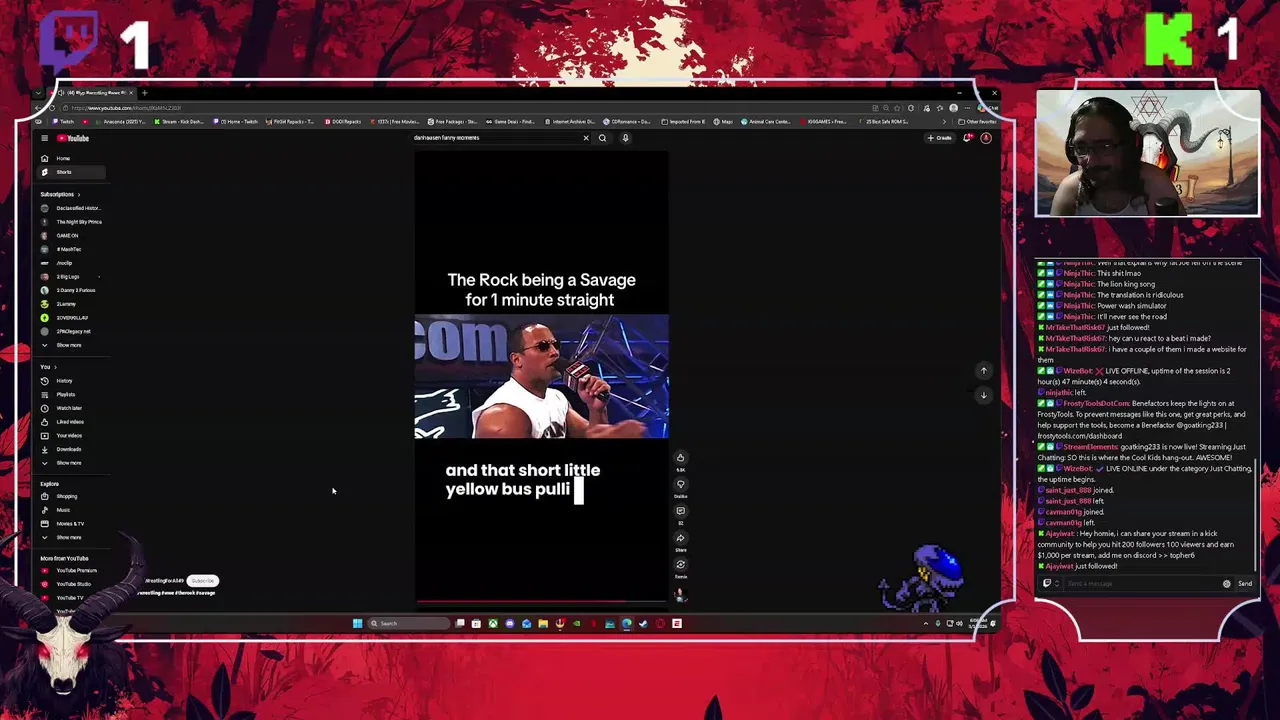This screenshot has width=1280, height=720.
Task: Open the chat emote picker icon
Action: 1227,584
